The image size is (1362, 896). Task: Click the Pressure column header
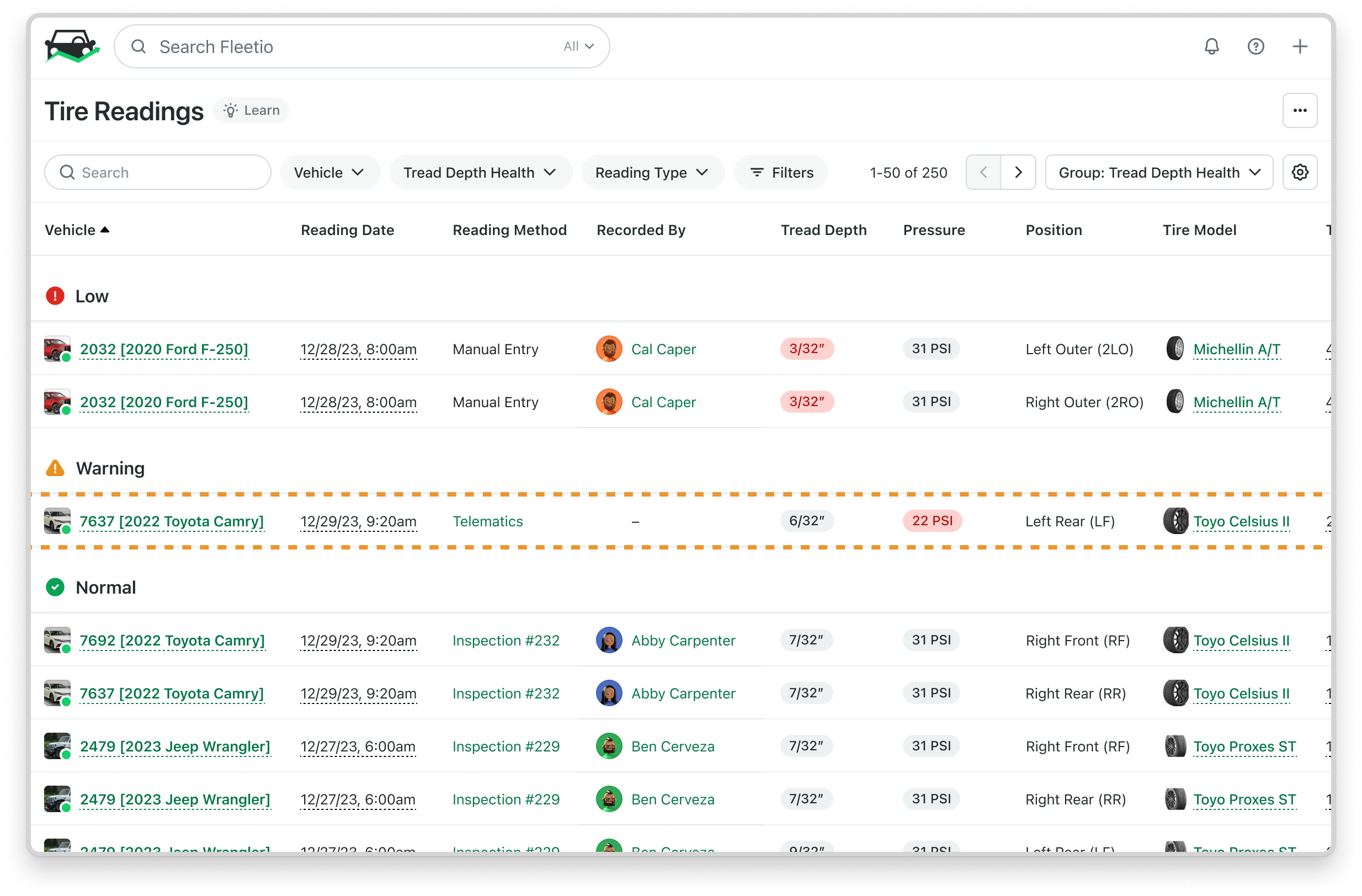coord(934,230)
